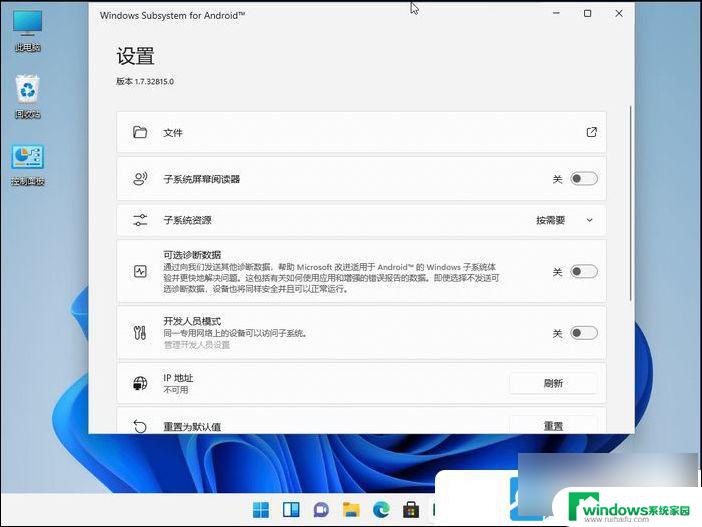Click the 子系统屏幕阅读器 screen reader icon
Image resolution: width=702 pixels, height=527 pixels.
pos(140,179)
